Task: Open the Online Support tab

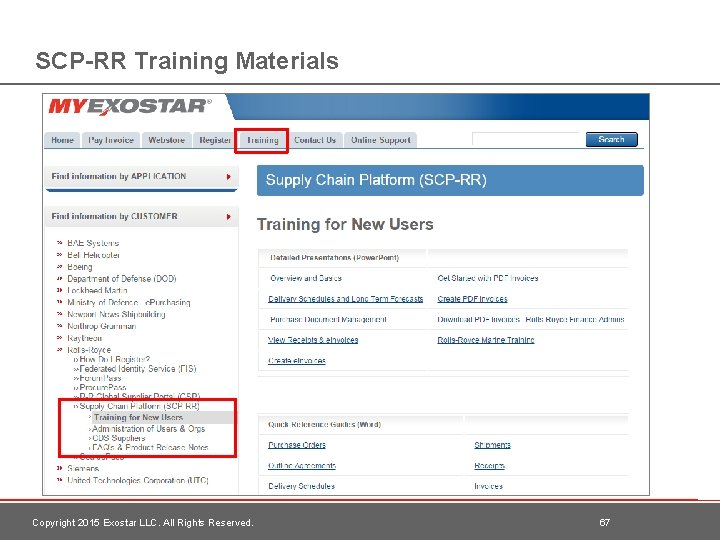Action: 381,140
